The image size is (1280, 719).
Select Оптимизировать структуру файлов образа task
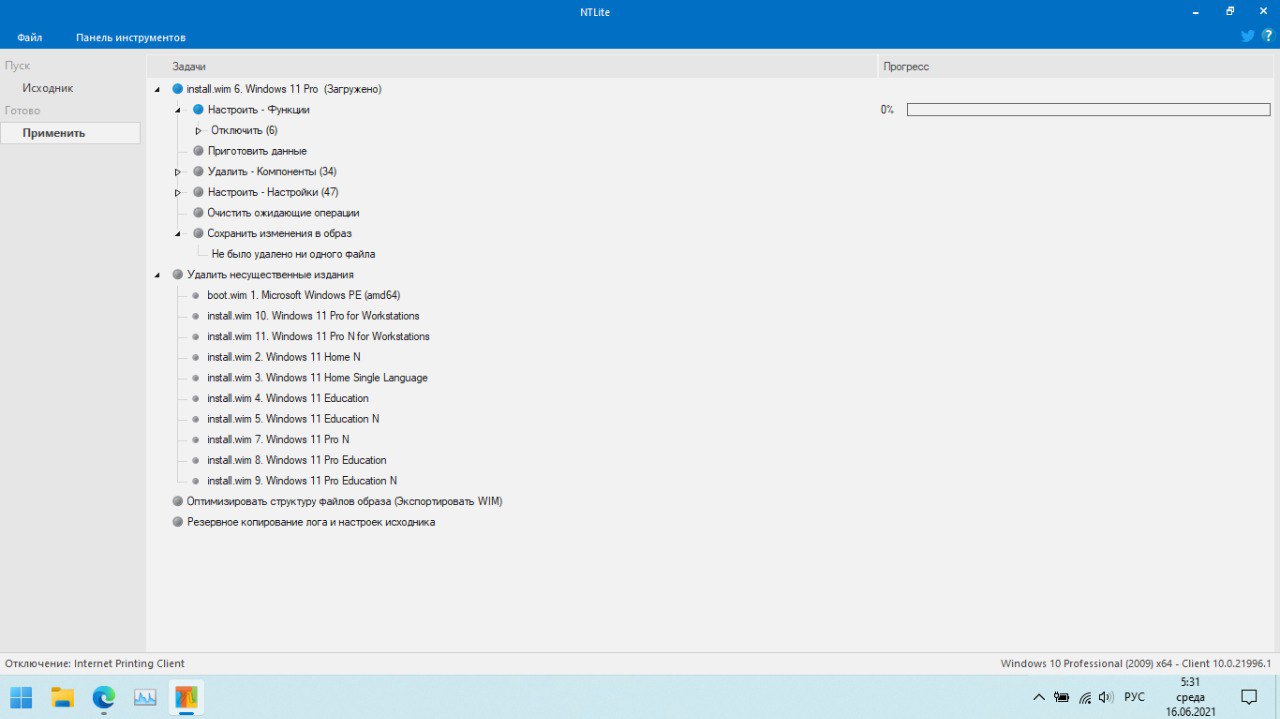point(344,501)
